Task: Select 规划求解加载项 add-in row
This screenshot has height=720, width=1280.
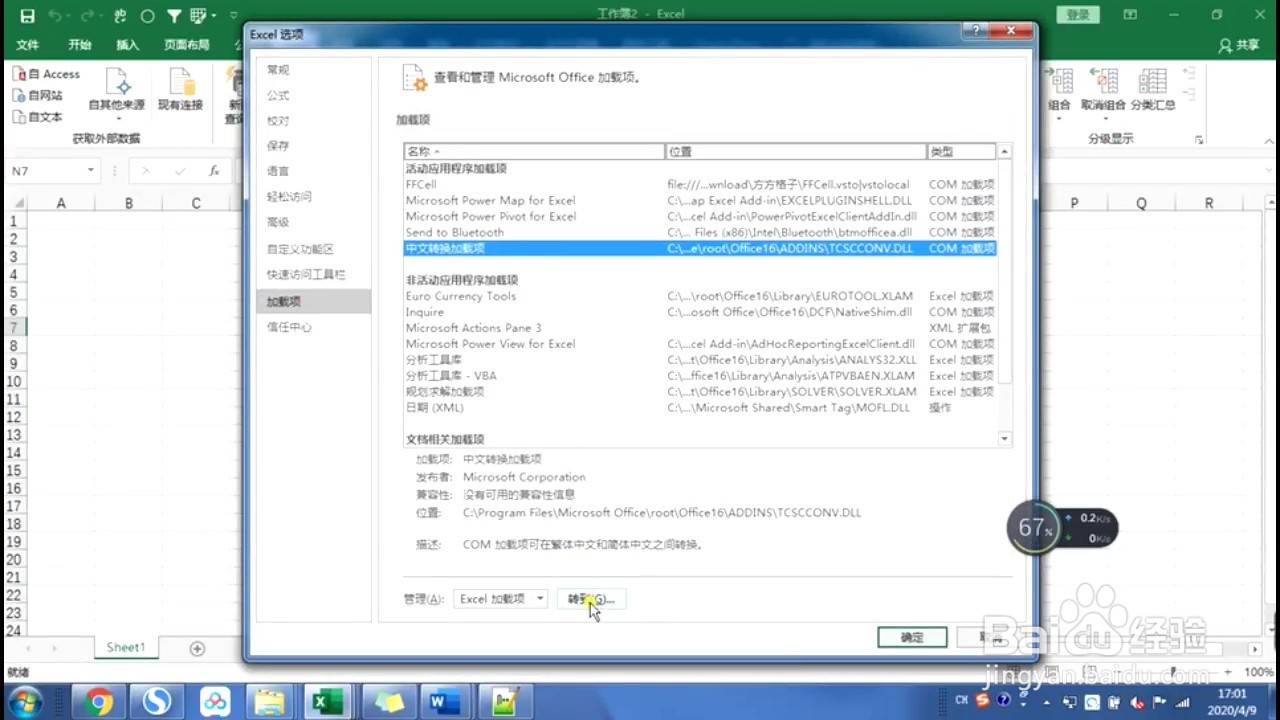Action: [700, 392]
